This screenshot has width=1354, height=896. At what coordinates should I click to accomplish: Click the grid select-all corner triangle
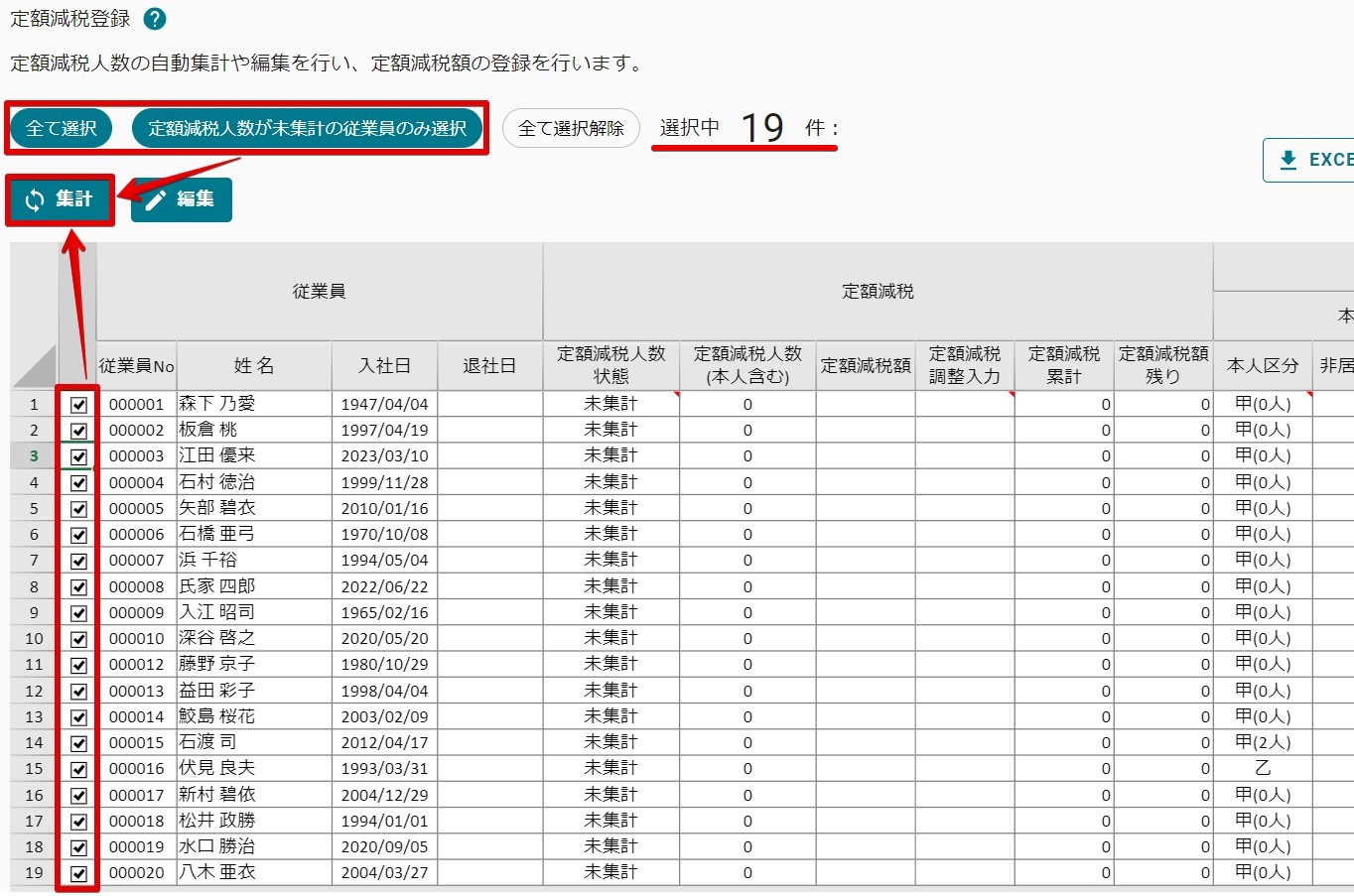pos(35,366)
